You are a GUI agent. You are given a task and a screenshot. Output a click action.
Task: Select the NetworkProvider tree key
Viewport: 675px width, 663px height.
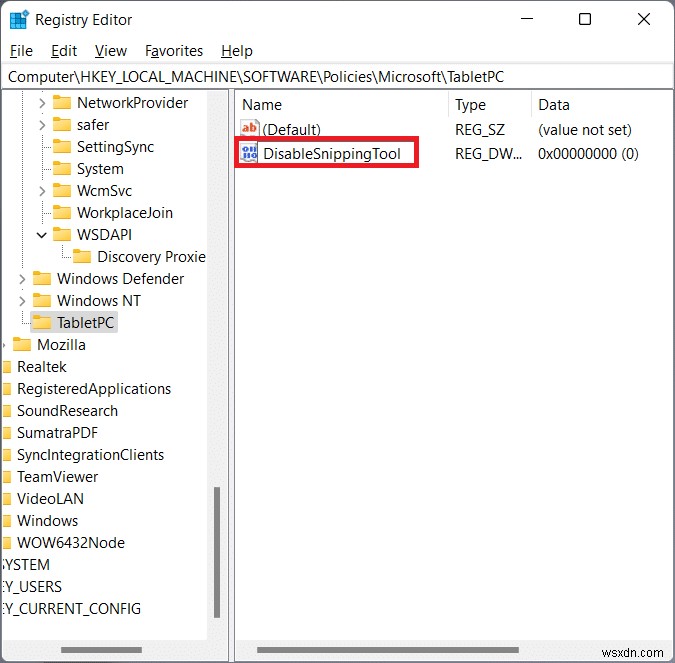click(x=132, y=103)
